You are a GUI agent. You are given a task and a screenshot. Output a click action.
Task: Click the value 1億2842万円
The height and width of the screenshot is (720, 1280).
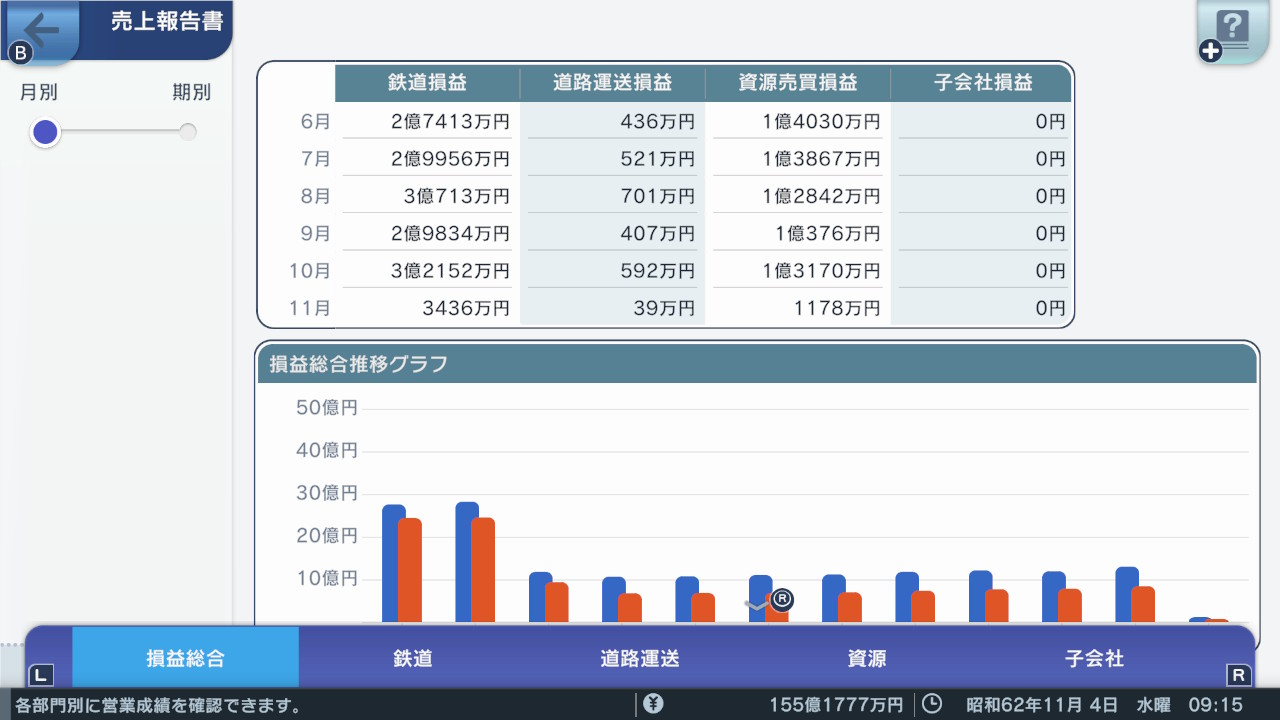pos(821,196)
